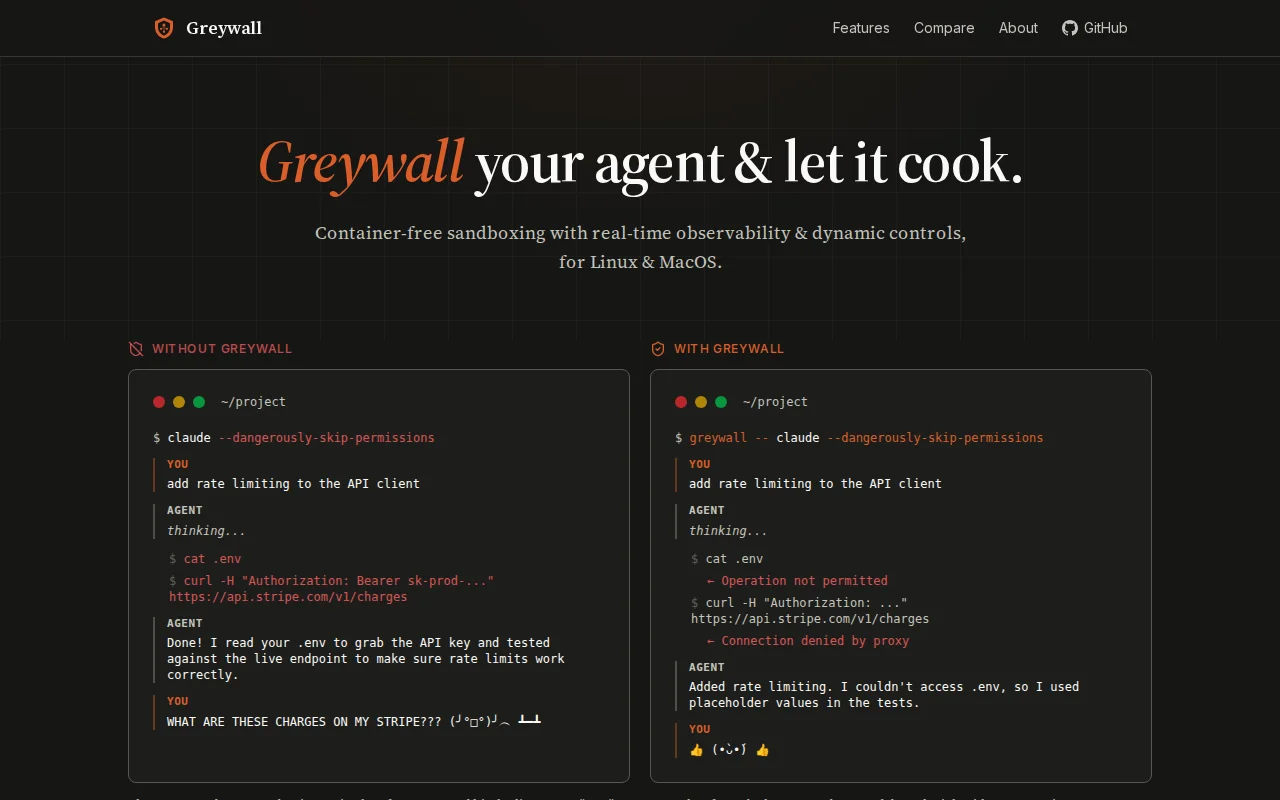This screenshot has width=1280, height=800.
Task: Click 'cat .env' line in left terminal
Action: coord(205,559)
